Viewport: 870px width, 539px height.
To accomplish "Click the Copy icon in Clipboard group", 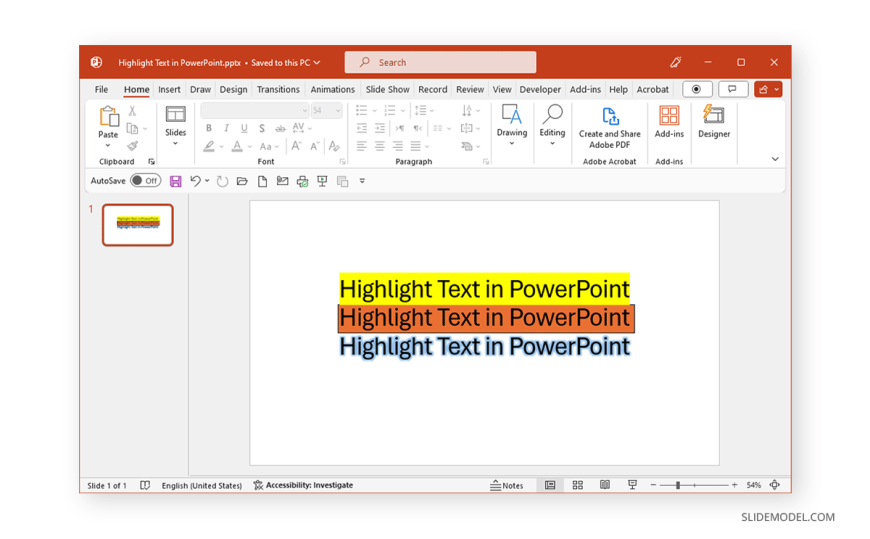I will pyautogui.click(x=132, y=128).
